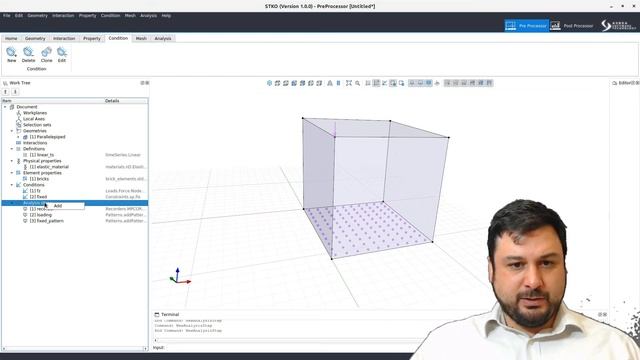Click the Clone condition icon
This screenshot has width=640, height=360.
tap(46, 52)
